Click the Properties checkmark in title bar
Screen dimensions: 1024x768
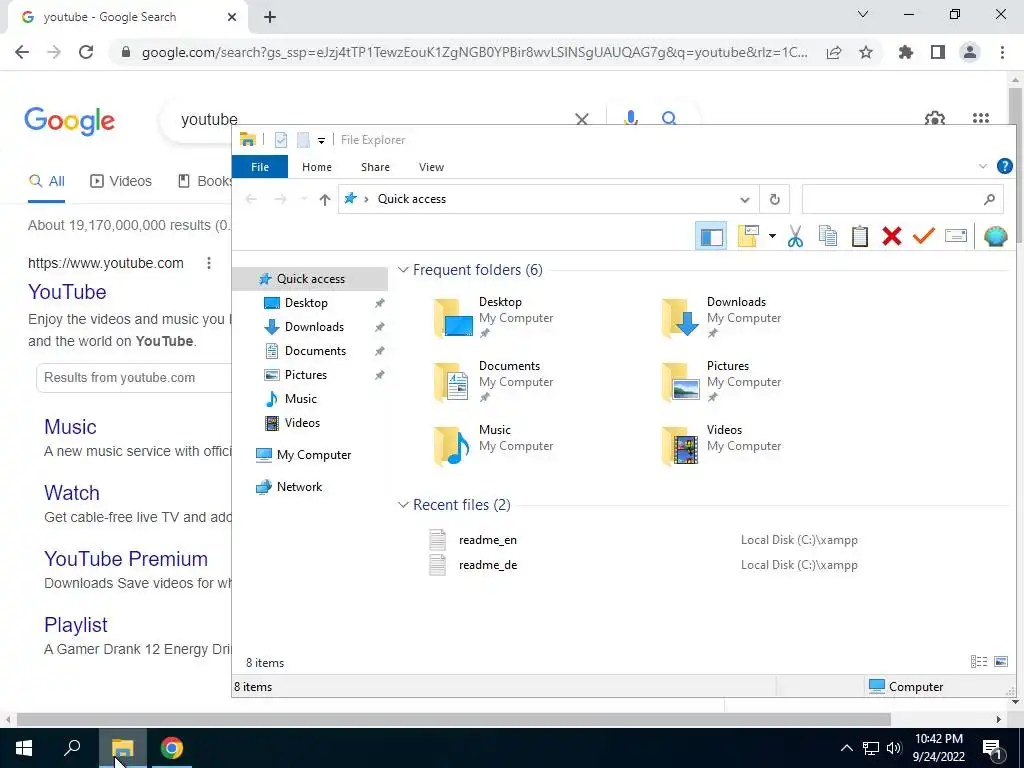tap(281, 140)
